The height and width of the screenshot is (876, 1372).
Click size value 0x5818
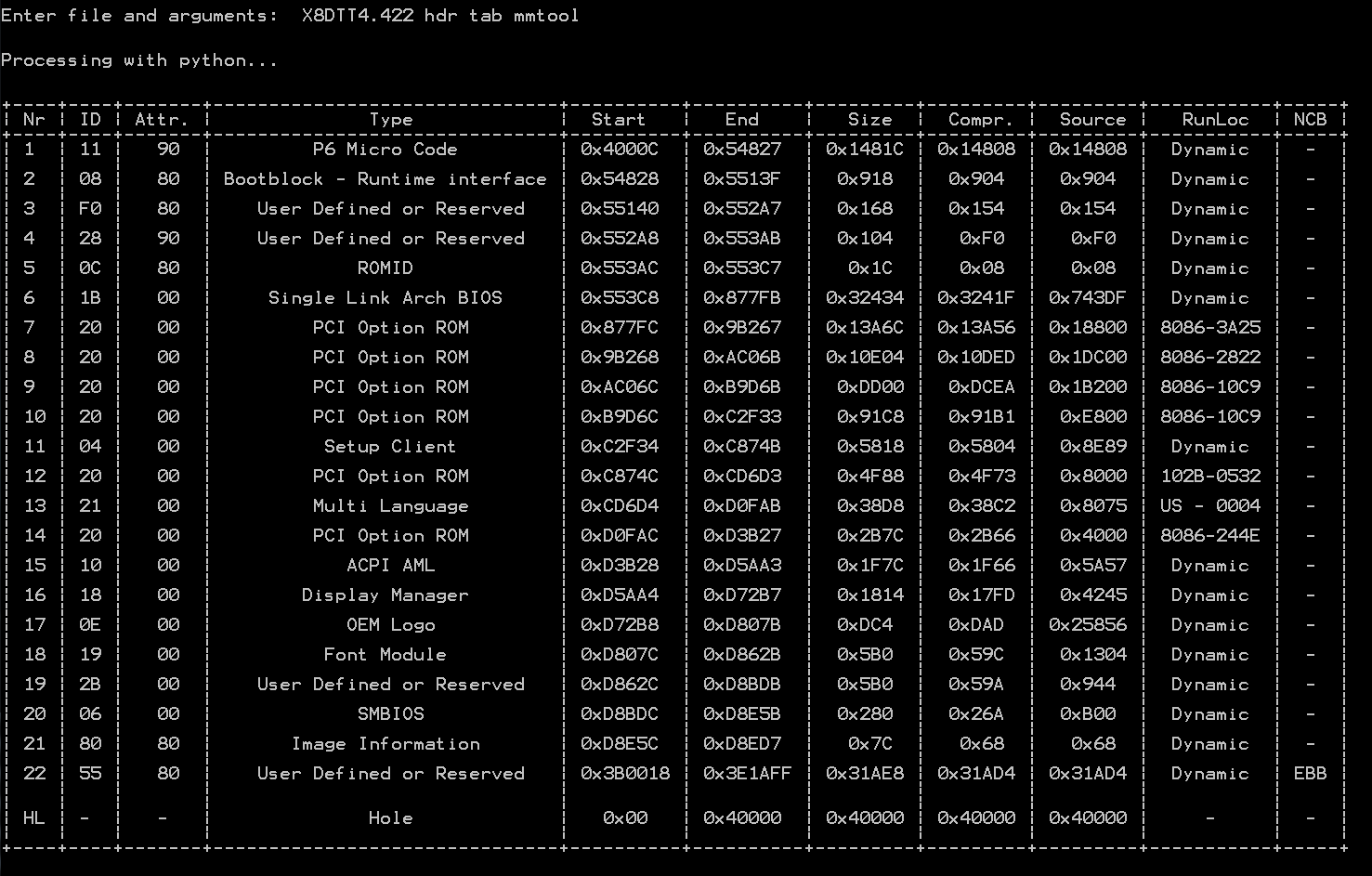pyautogui.click(x=869, y=446)
